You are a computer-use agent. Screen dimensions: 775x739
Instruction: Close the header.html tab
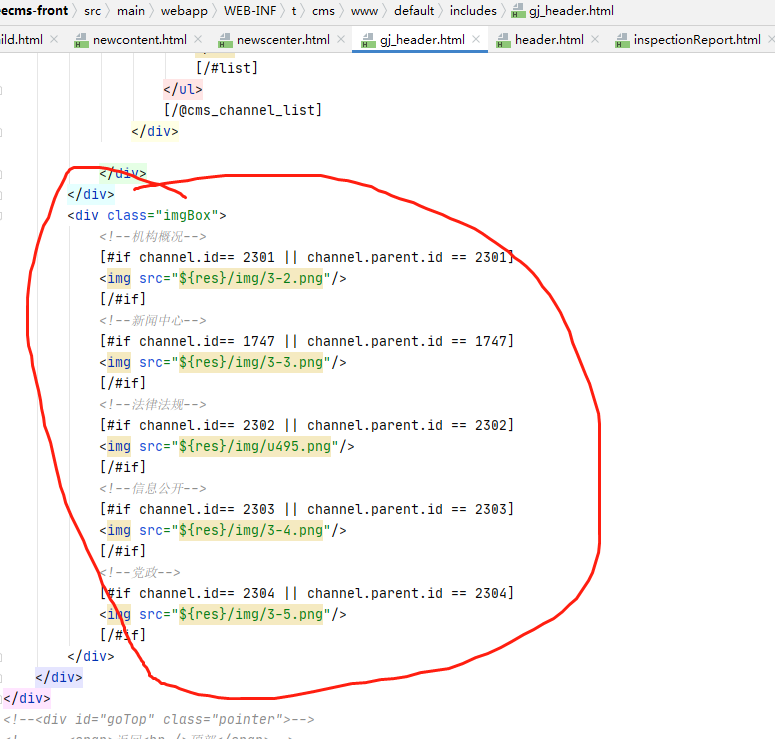[x=597, y=40]
